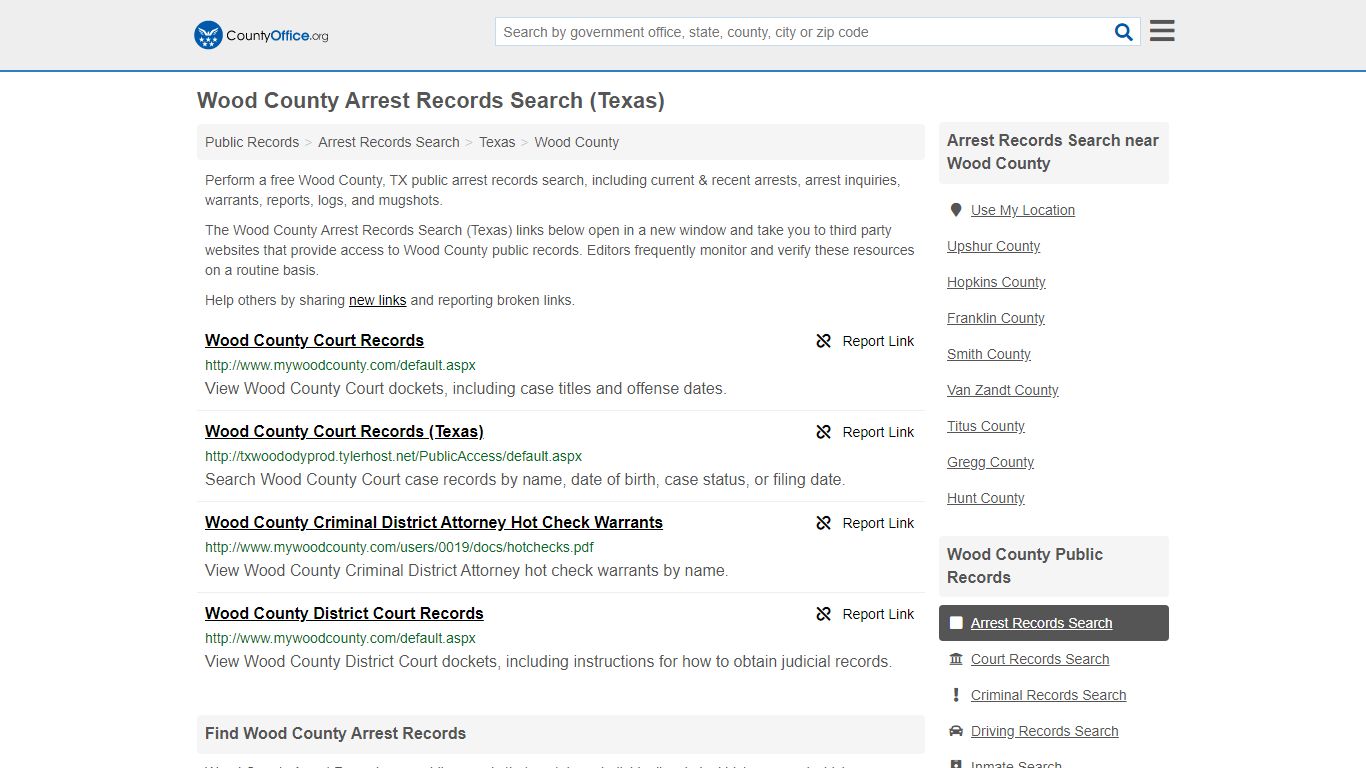Image resolution: width=1366 pixels, height=768 pixels.
Task: Click the Arrest Records Search sidebar icon
Action: 956,623
